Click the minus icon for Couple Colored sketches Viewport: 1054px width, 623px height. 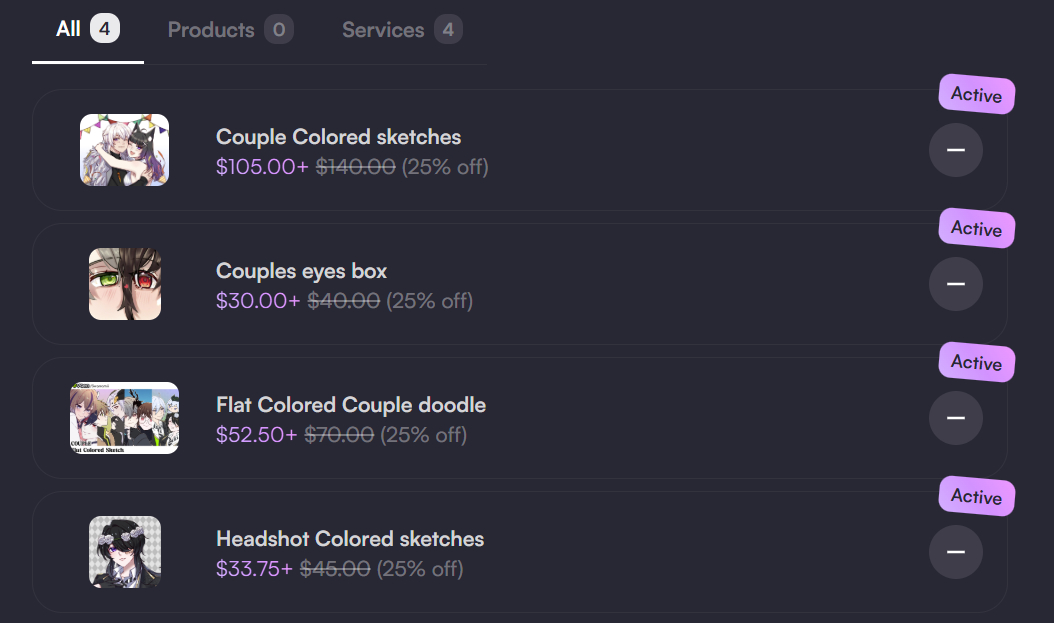[955, 150]
